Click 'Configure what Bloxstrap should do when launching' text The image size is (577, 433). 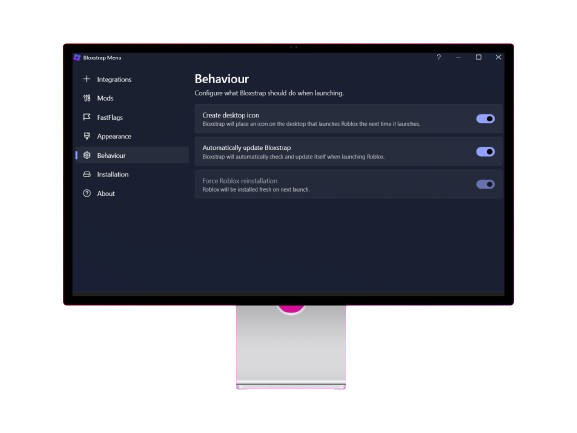(x=269, y=93)
